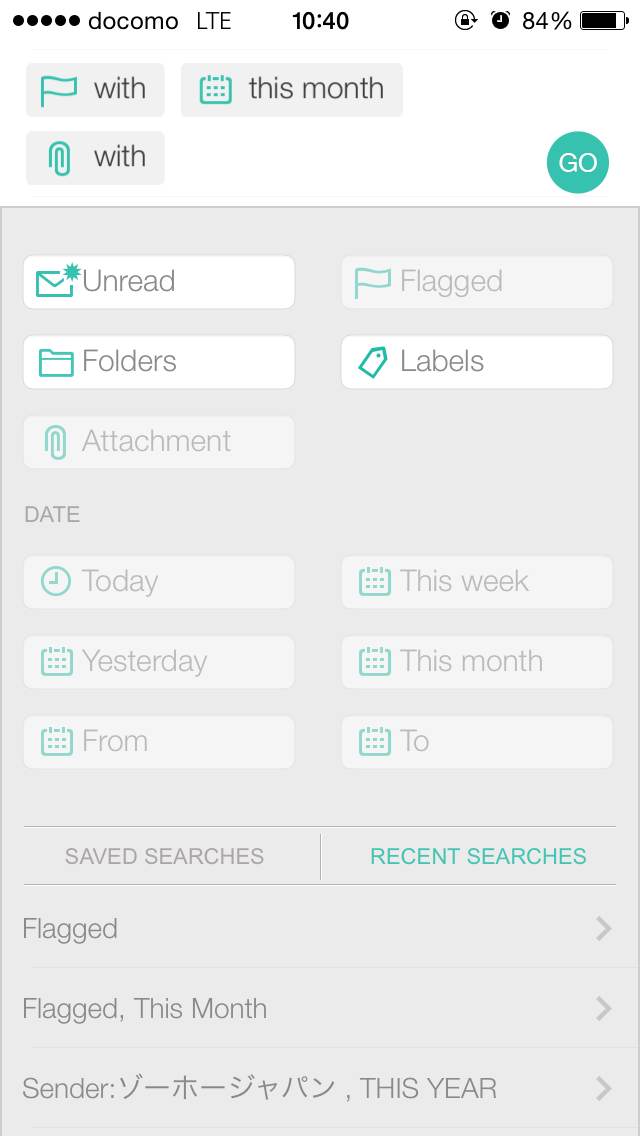
Task: Select the This week date filter
Action: [476, 582]
